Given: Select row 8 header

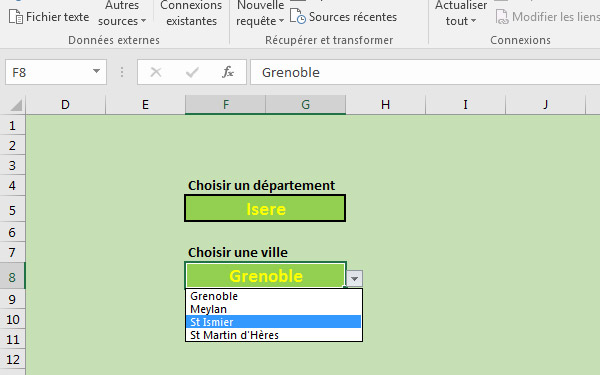Looking at the screenshot, I should [x=13, y=277].
